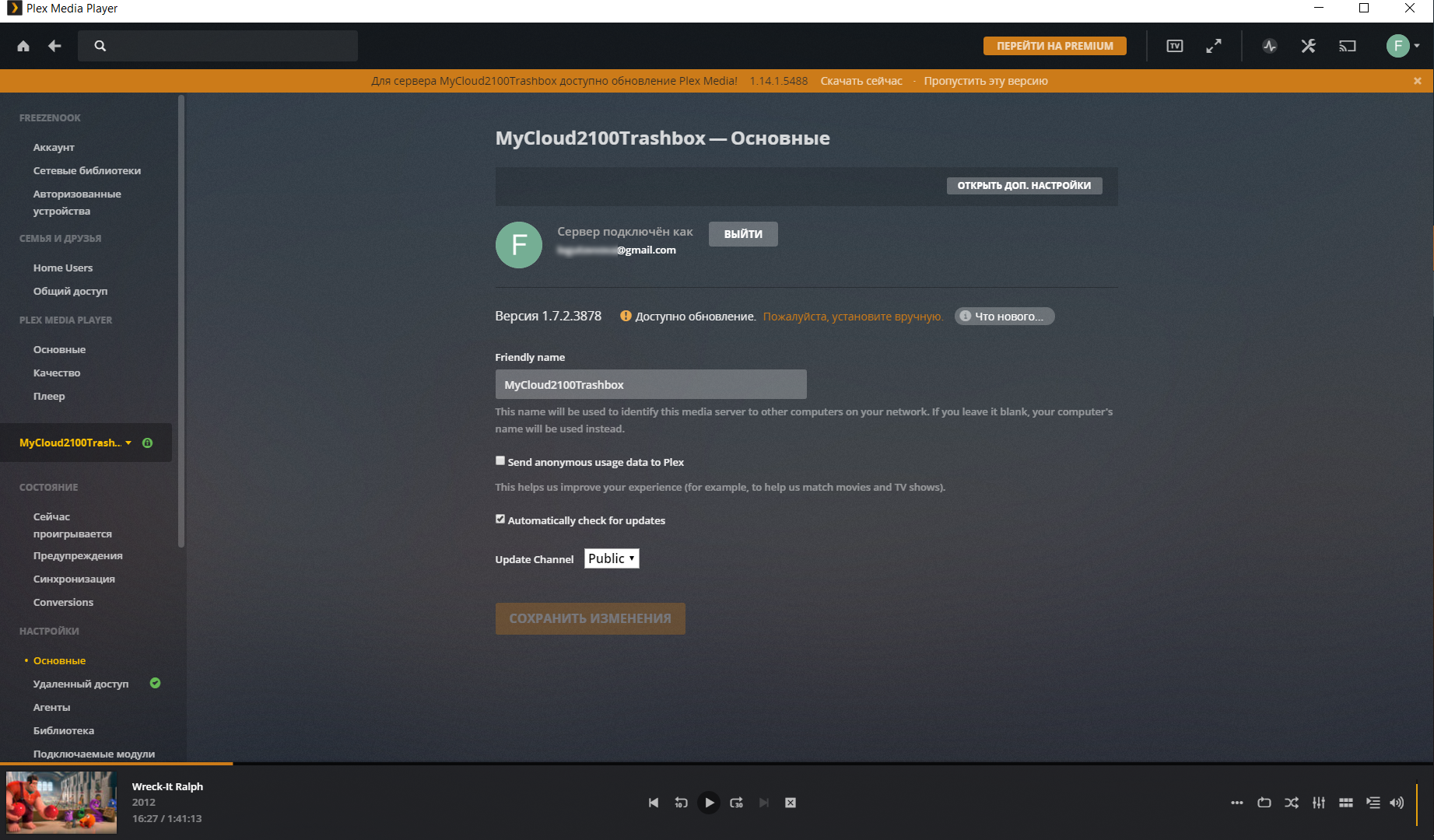Open Плеер settings
This screenshot has height=840, width=1434.
[49, 396]
